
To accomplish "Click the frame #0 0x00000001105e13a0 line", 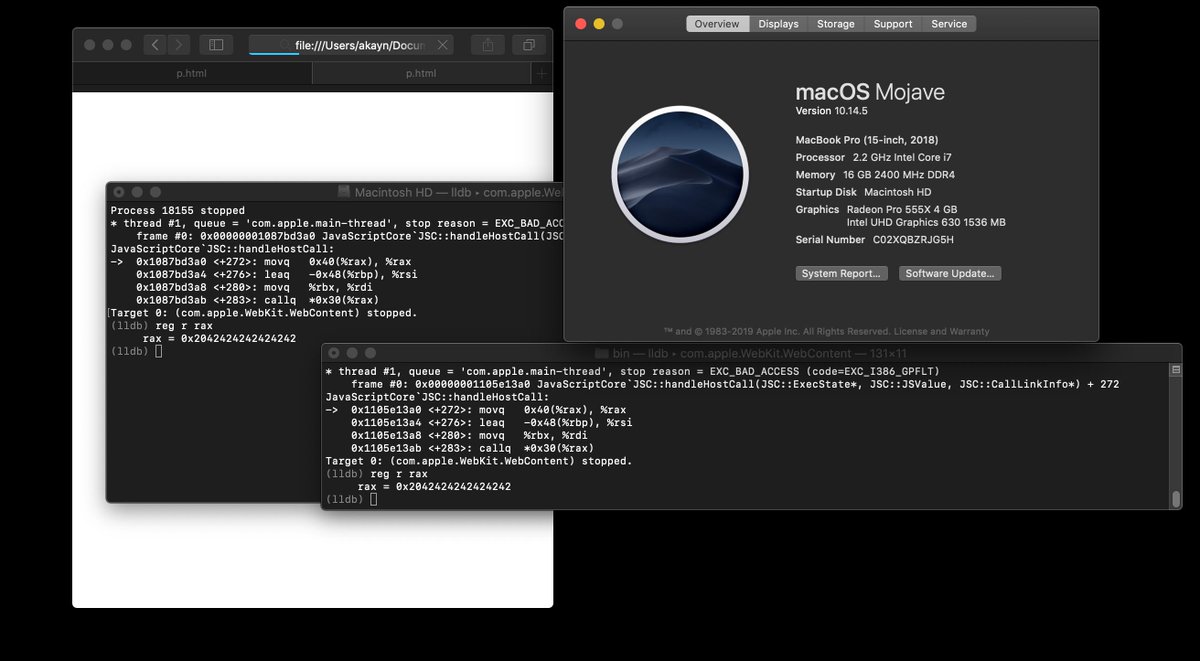I will 735,384.
